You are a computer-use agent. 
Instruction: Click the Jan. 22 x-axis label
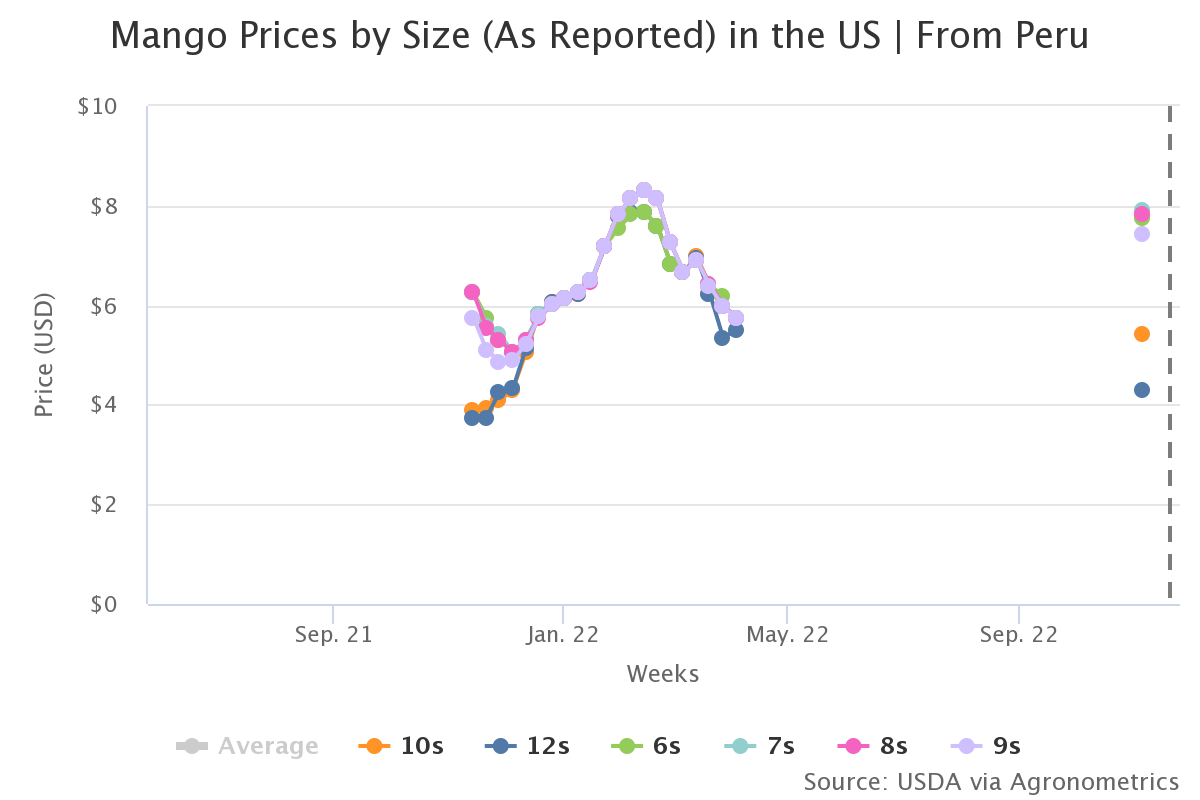point(563,633)
